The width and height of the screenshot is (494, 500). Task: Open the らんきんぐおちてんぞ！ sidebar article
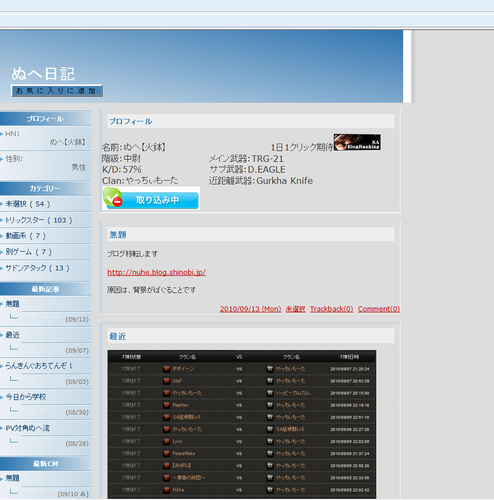coord(39,366)
